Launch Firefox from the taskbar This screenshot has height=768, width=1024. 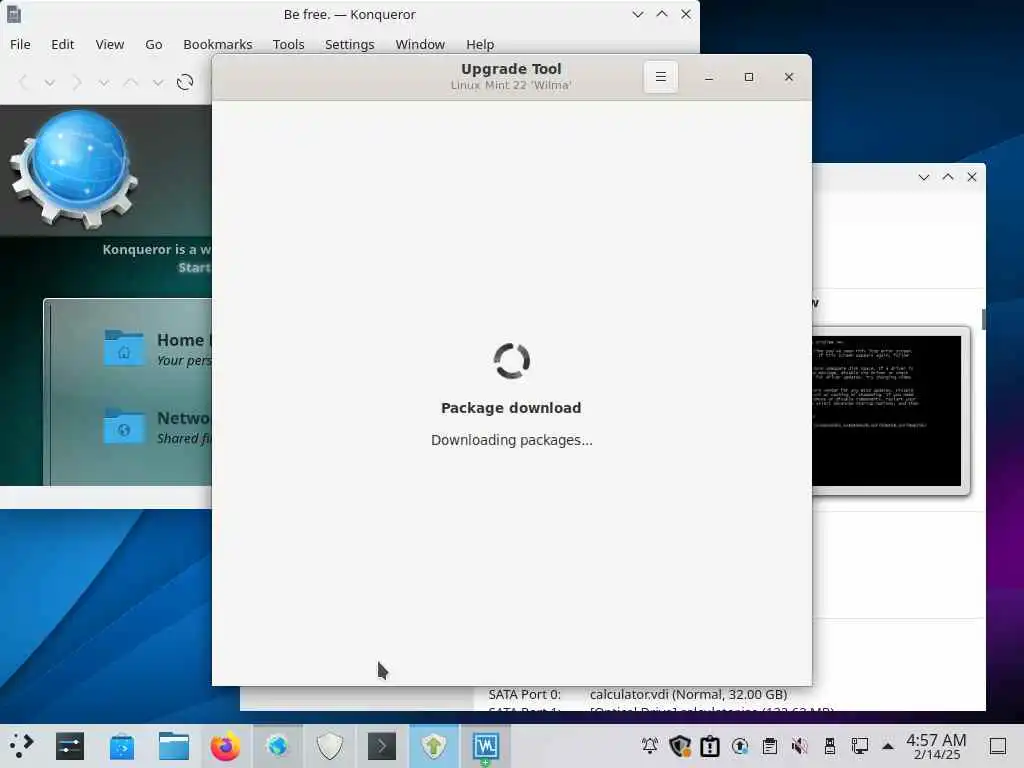225,746
